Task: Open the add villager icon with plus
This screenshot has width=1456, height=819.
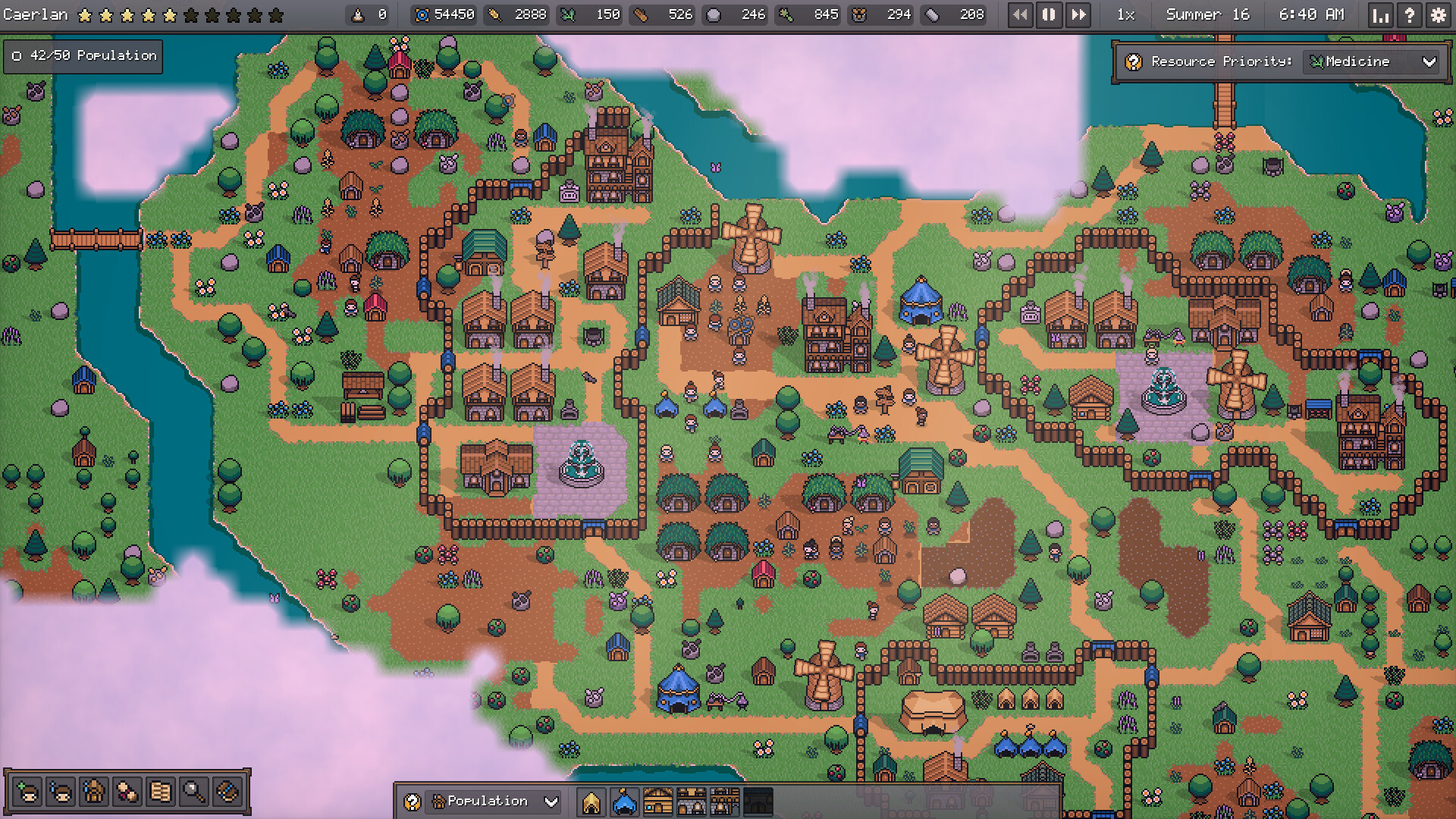Action: pos(27,792)
